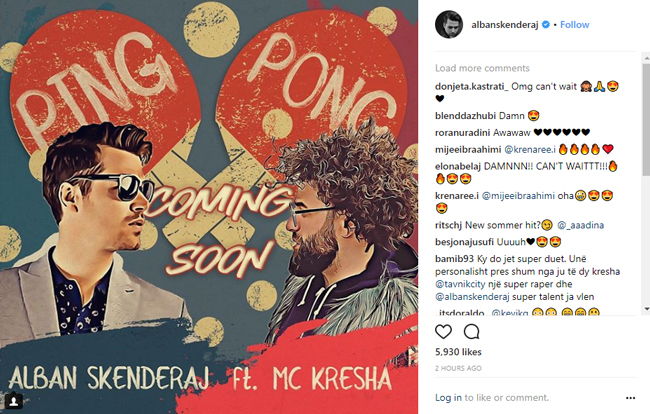Click the scrollbar up arrow in comments
The width and height of the screenshot is (650, 414).
pyautogui.click(x=646, y=57)
